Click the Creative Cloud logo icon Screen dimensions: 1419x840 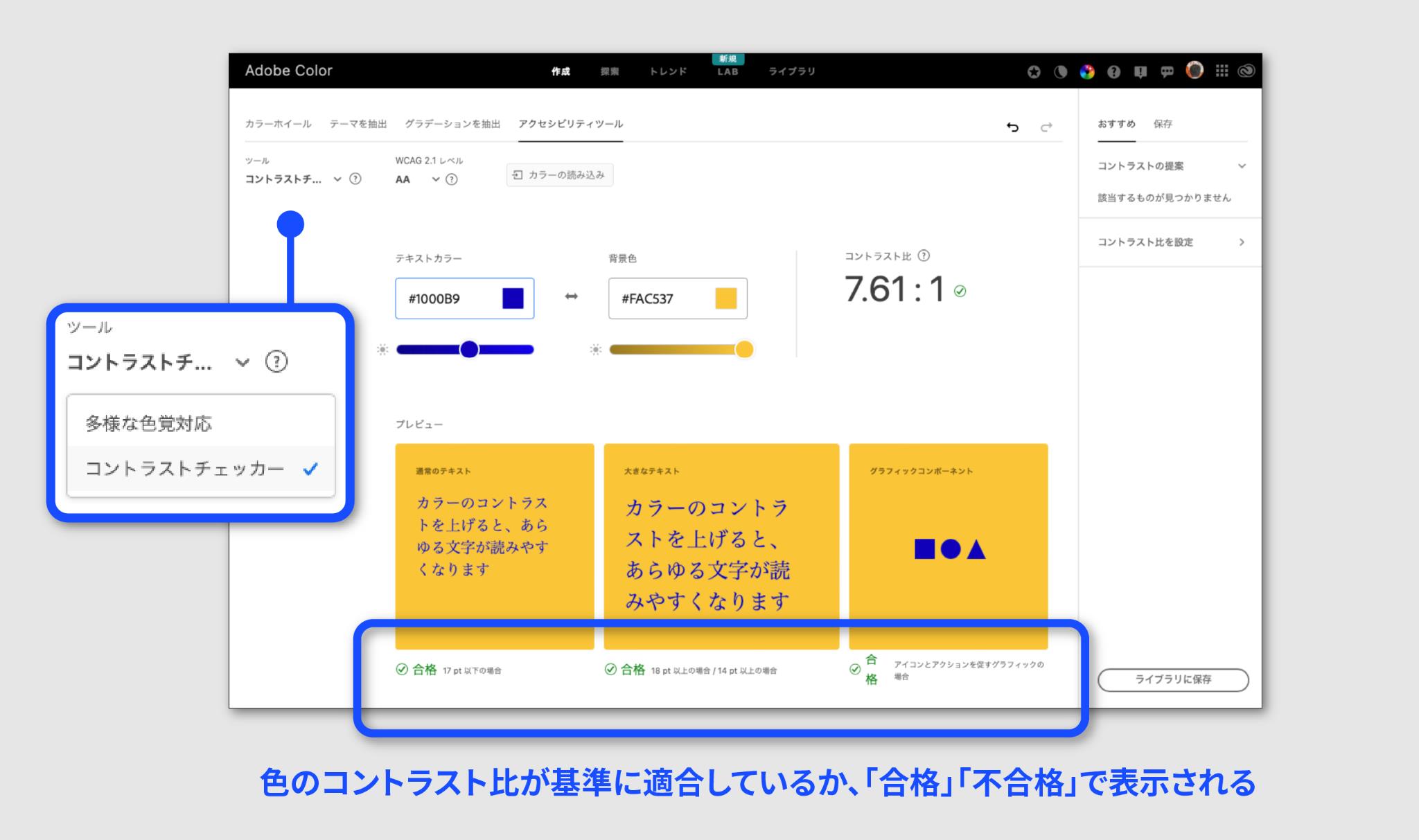click(1246, 71)
